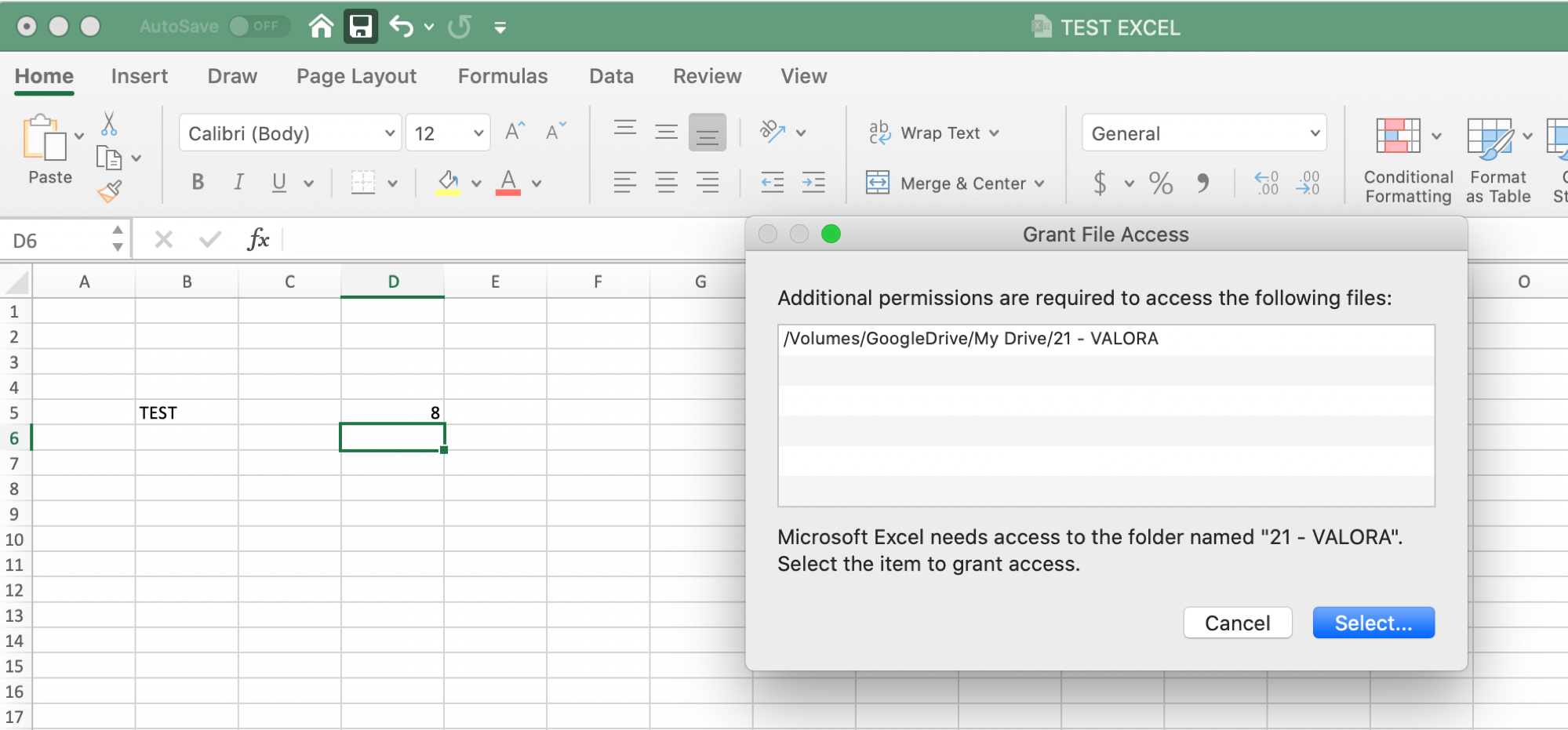The image size is (1568, 730).
Task: Open the Merge & Center dropdown arrow
Action: click(x=1039, y=183)
